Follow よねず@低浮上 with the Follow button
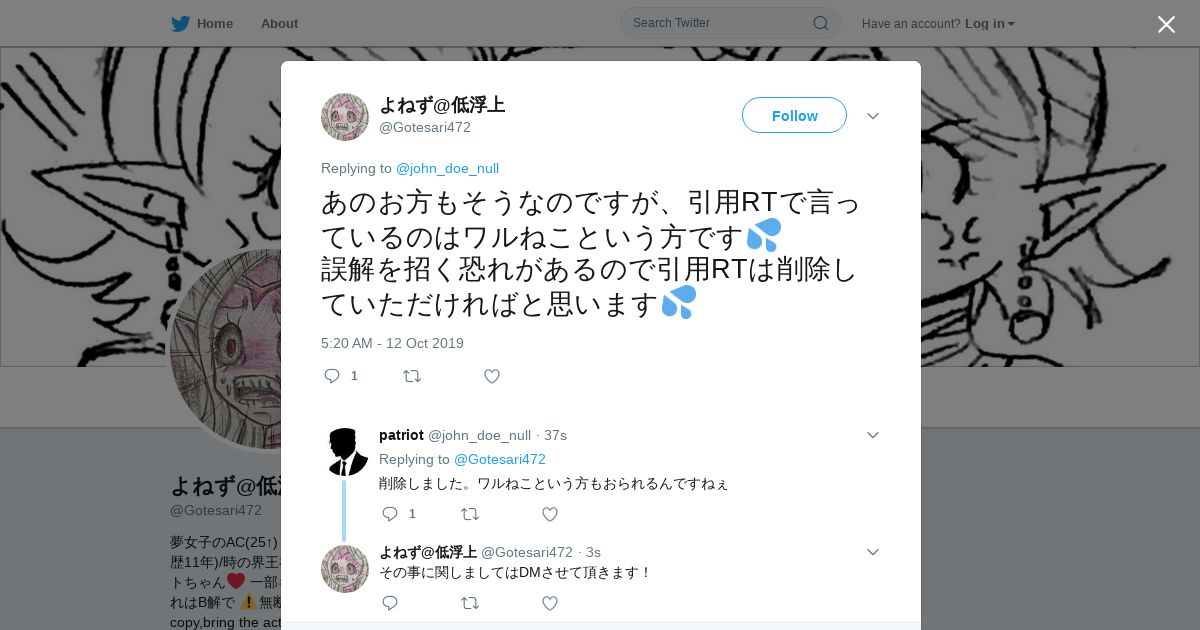 click(x=794, y=115)
